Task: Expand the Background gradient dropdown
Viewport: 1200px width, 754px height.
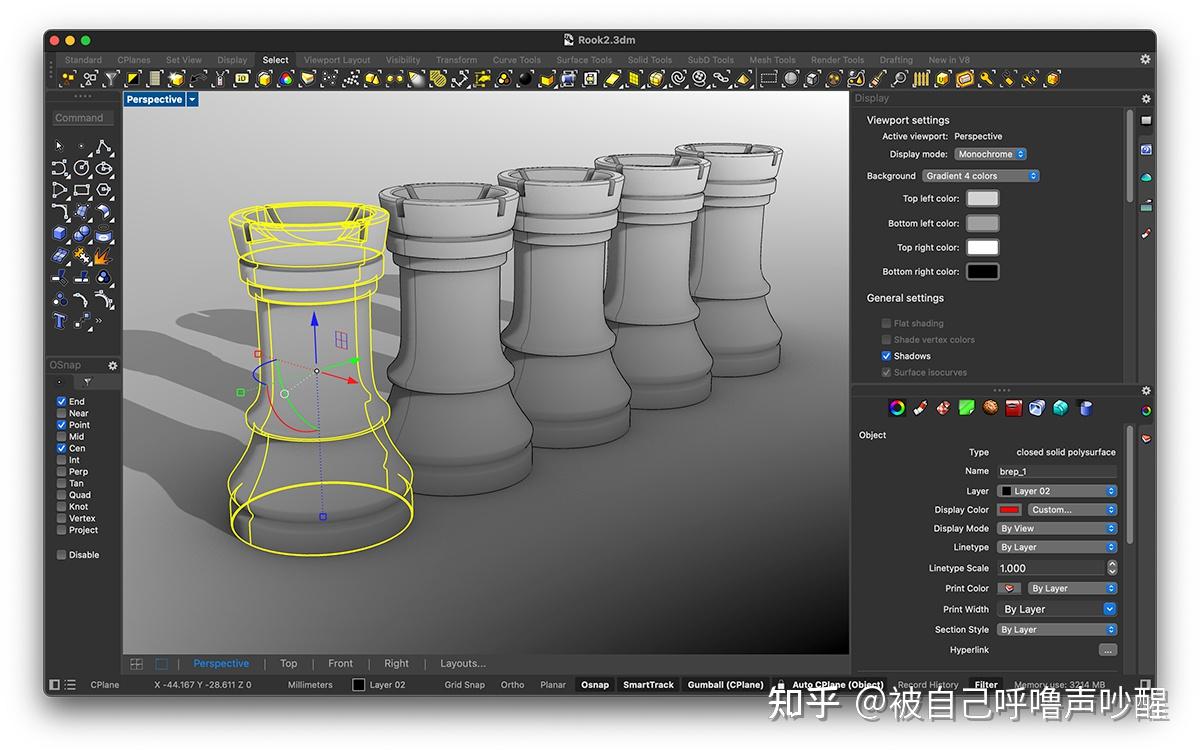Action: click(x=981, y=175)
